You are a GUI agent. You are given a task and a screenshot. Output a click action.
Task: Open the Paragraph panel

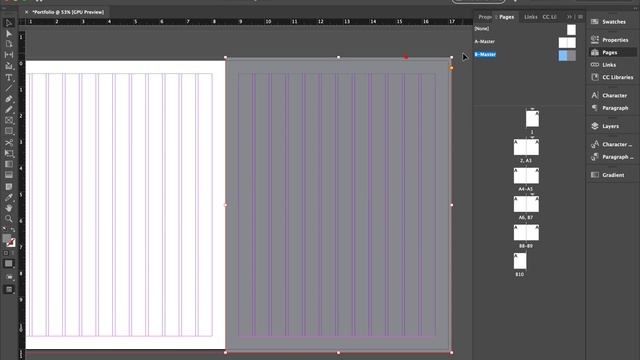coord(611,108)
